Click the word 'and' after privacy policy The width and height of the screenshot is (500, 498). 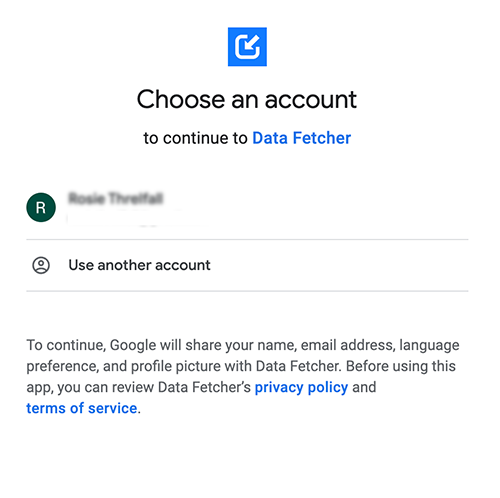point(364,387)
